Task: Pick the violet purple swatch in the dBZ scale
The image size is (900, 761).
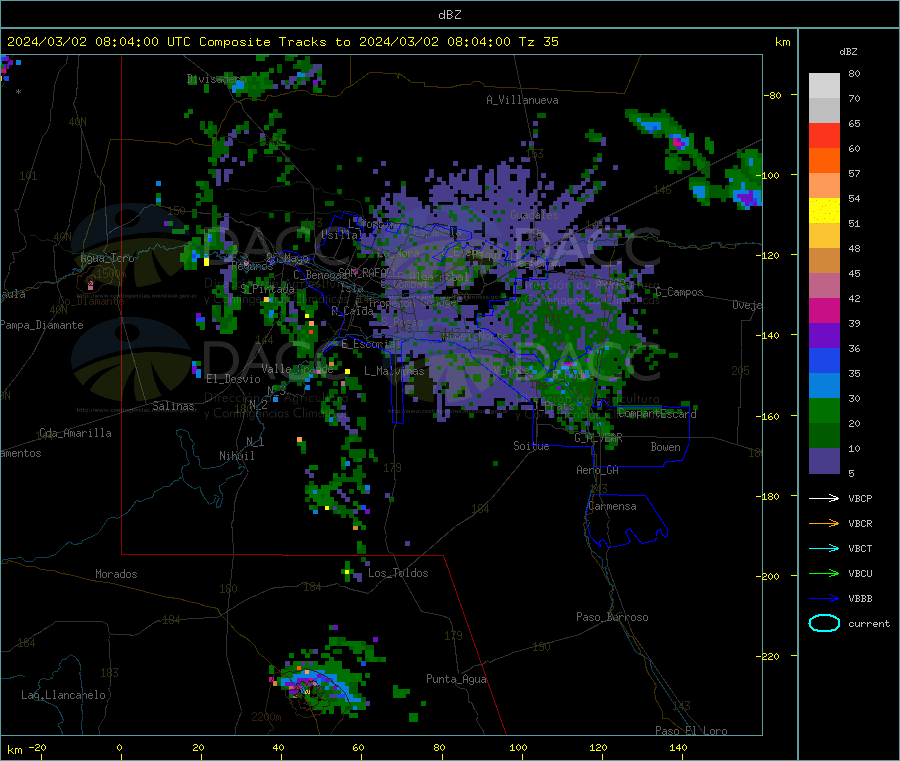Action: point(824,336)
